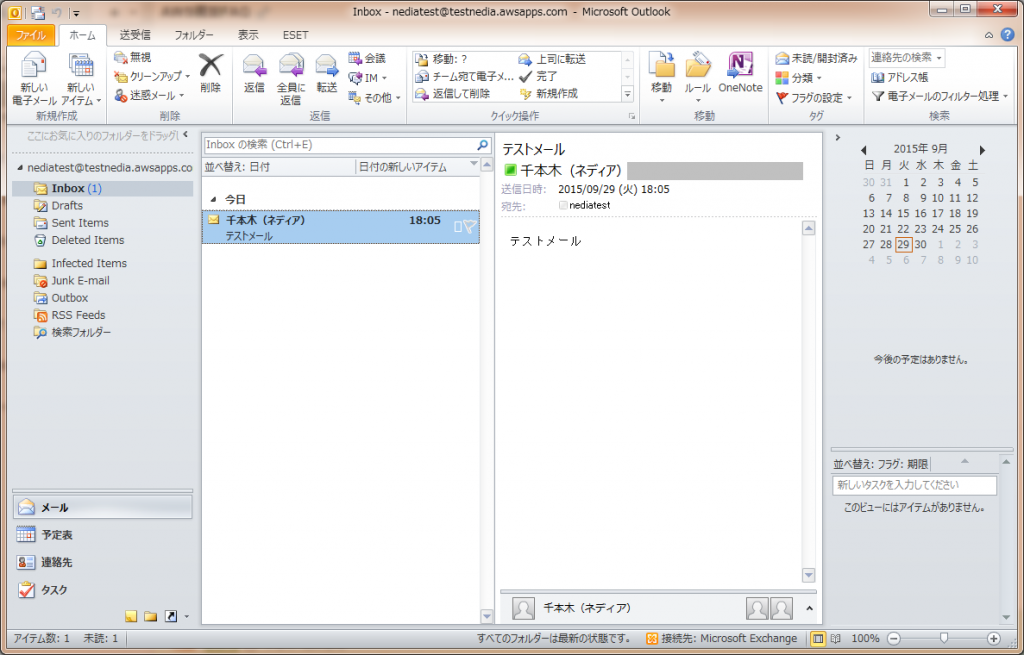This screenshot has height=655, width=1024.
Task: Open the アドレス帳
Action: (899, 77)
